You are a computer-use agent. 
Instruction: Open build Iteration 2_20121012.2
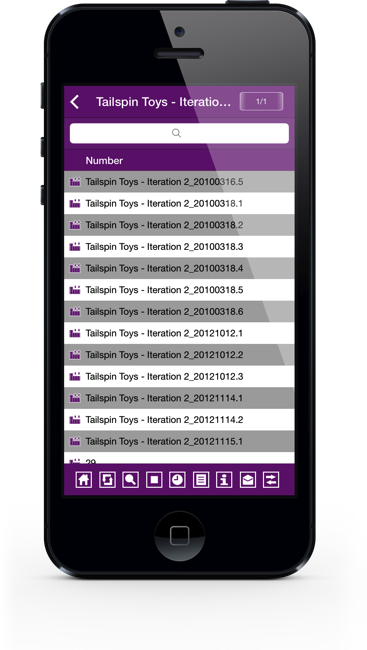tap(179, 355)
